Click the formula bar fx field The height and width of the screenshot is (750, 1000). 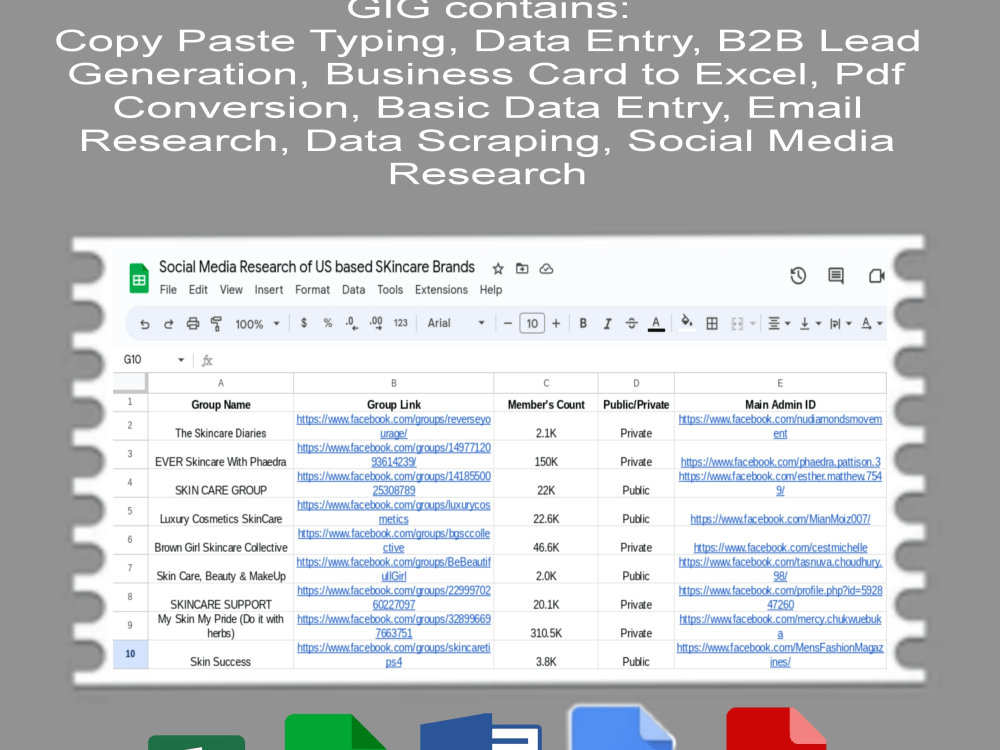tap(542, 360)
